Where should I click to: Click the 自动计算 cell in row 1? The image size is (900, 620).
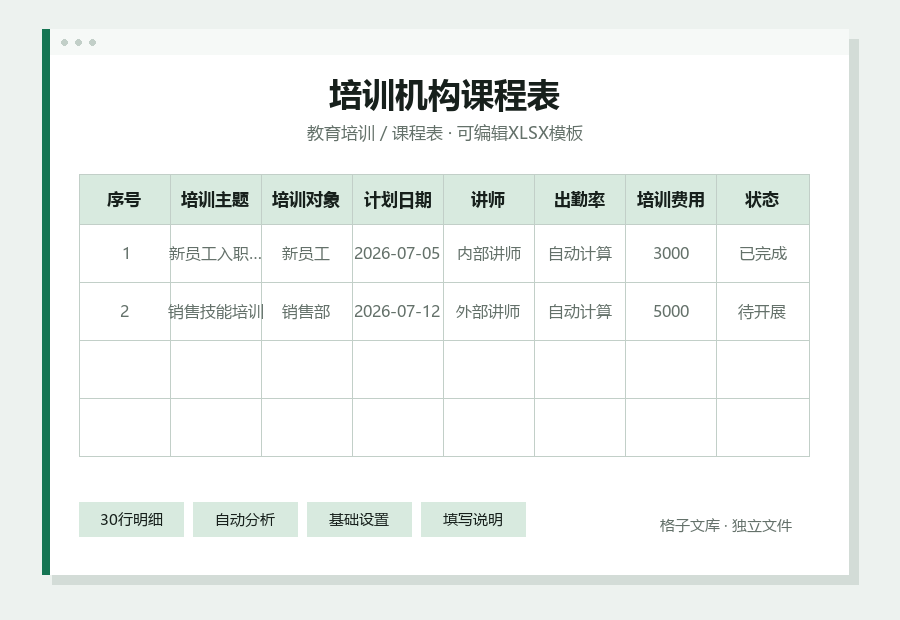[580, 254]
